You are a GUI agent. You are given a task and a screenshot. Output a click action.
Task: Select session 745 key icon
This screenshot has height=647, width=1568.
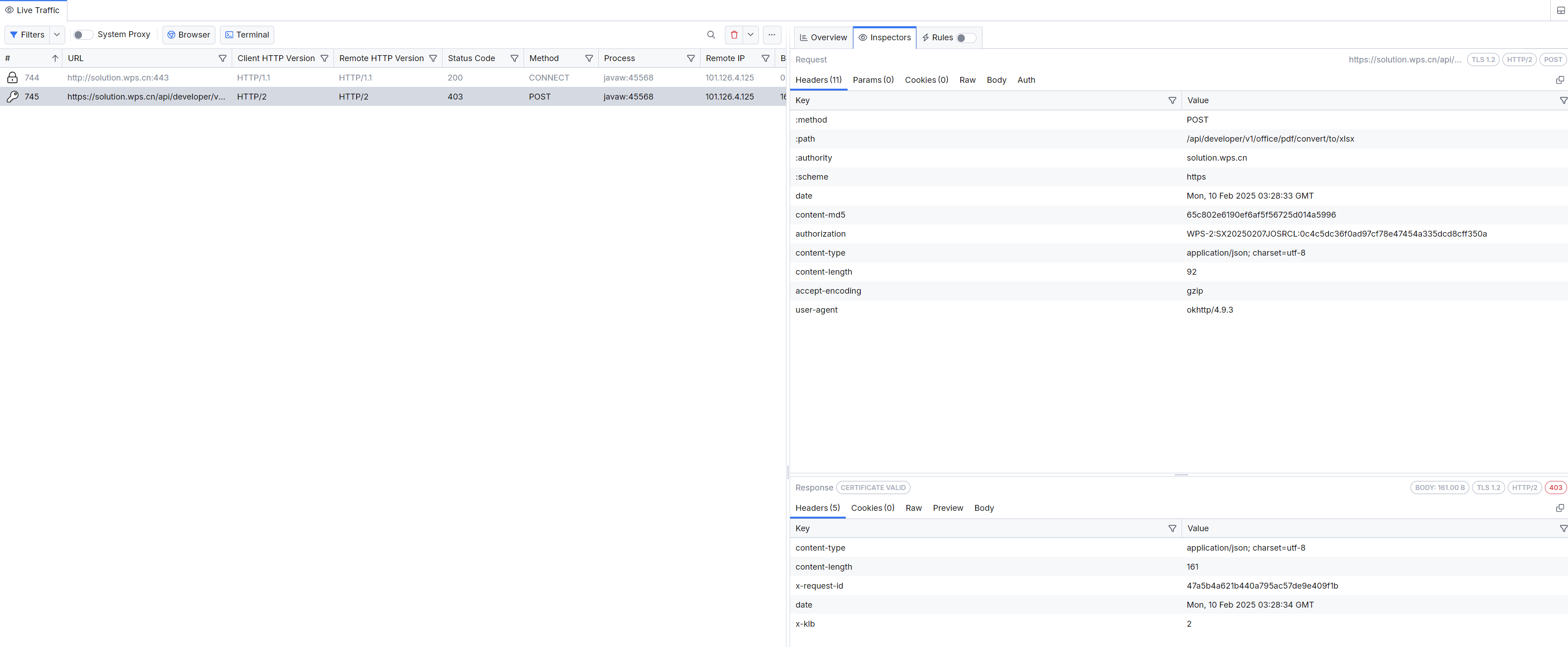[x=12, y=96]
